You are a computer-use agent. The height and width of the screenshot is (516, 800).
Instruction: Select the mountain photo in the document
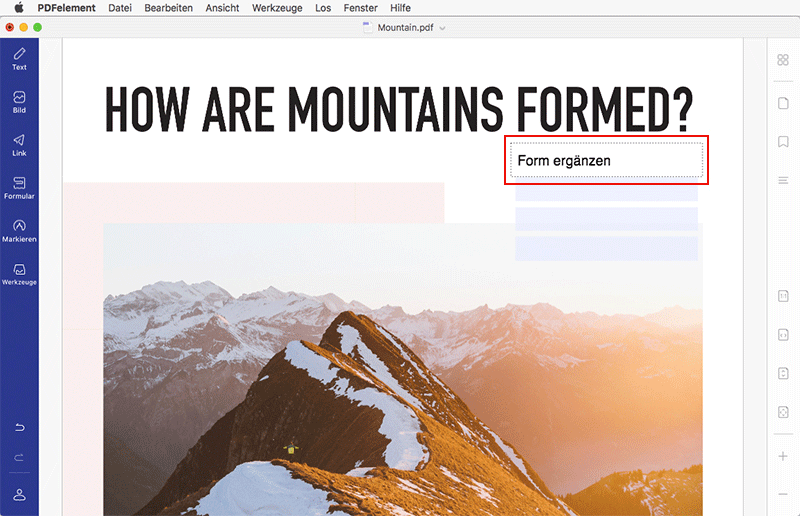tap(403, 370)
